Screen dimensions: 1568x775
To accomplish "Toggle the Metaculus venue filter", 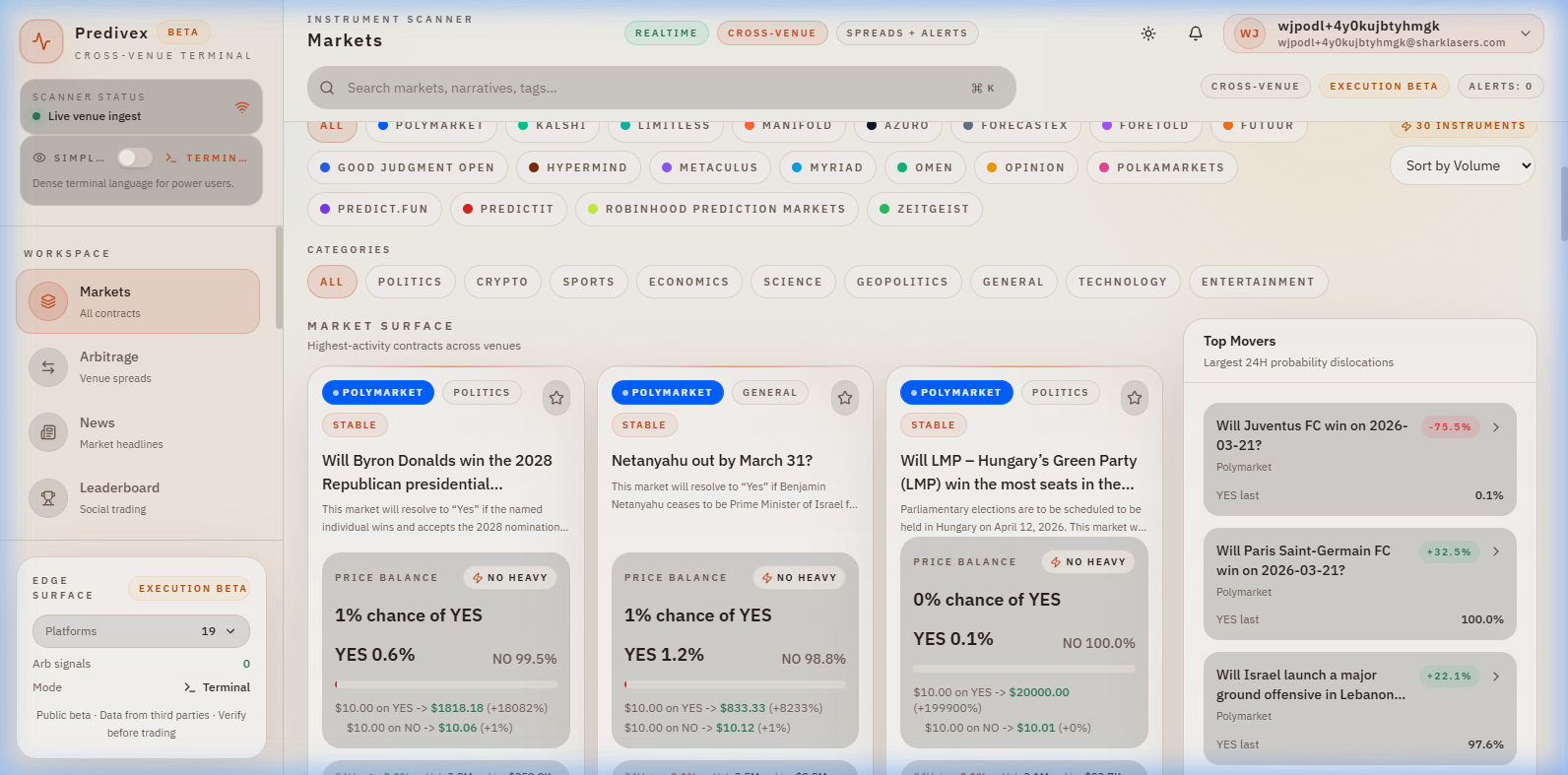I will click(x=710, y=167).
